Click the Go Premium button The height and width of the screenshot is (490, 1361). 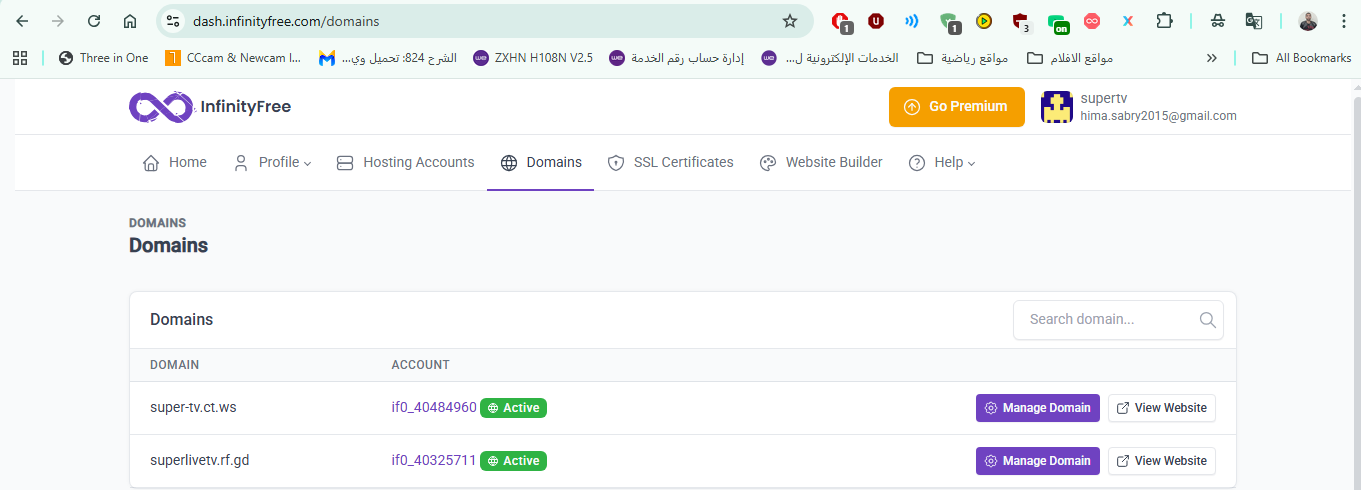[x=956, y=107]
